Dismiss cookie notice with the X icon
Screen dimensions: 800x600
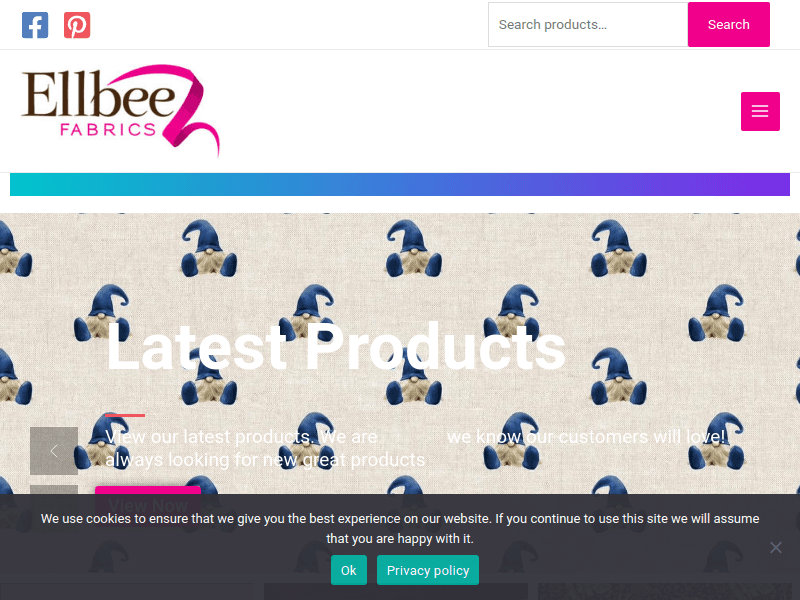776,547
